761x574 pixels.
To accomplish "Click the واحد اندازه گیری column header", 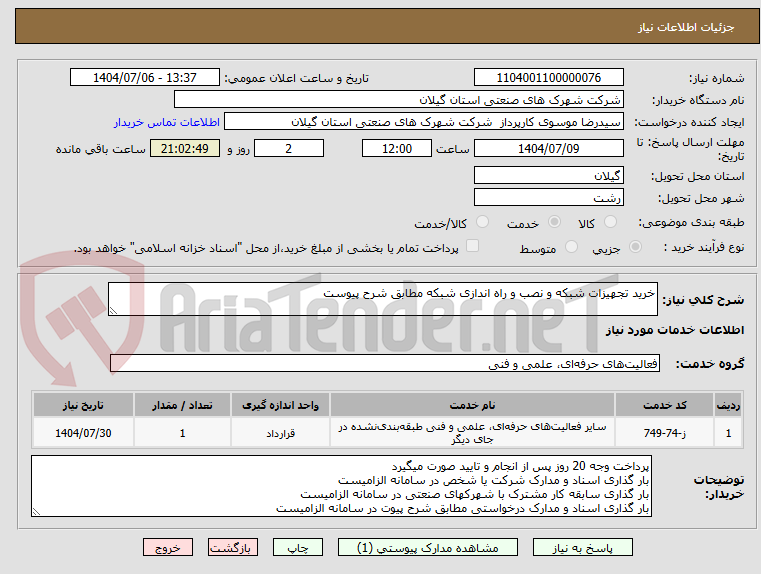I will coord(281,405).
